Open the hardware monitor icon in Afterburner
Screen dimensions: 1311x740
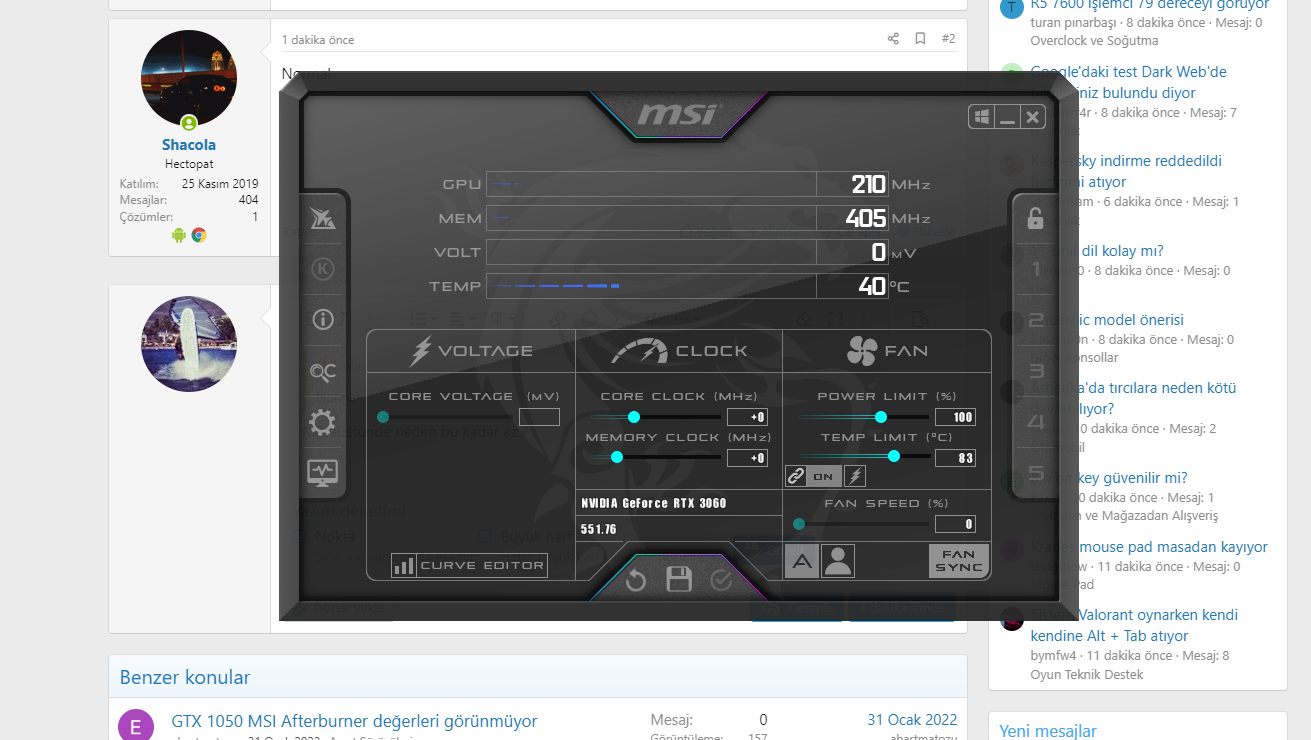(322, 471)
